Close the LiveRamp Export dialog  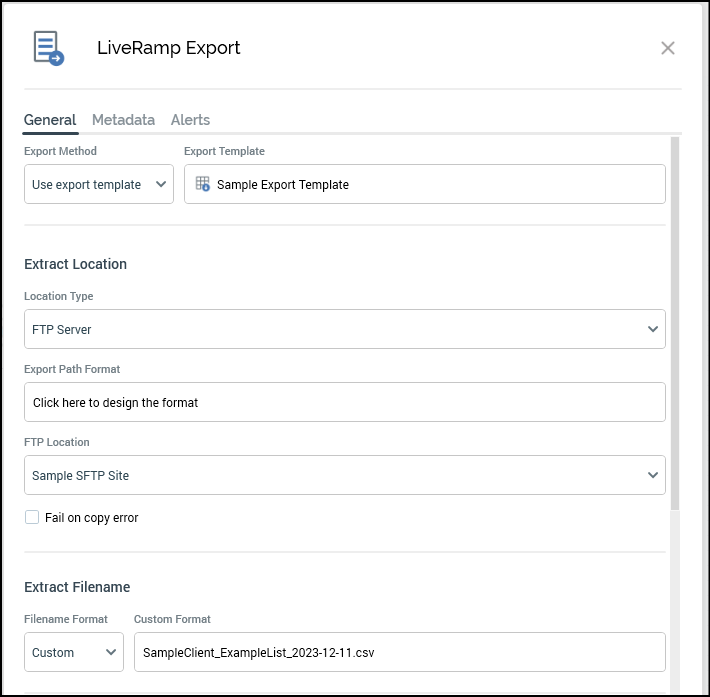[668, 48]
